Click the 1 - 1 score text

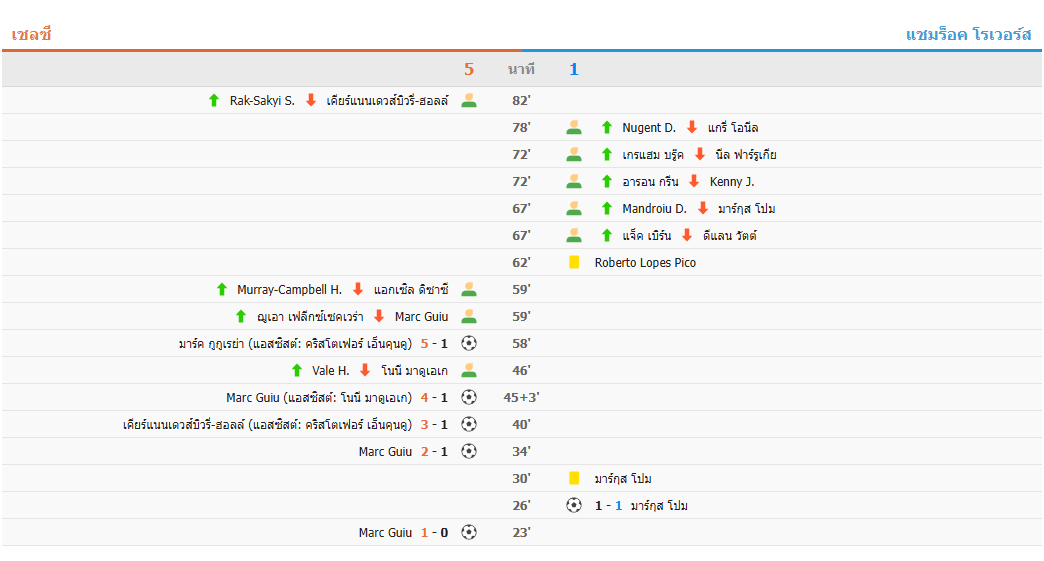[x=609, y=505]
